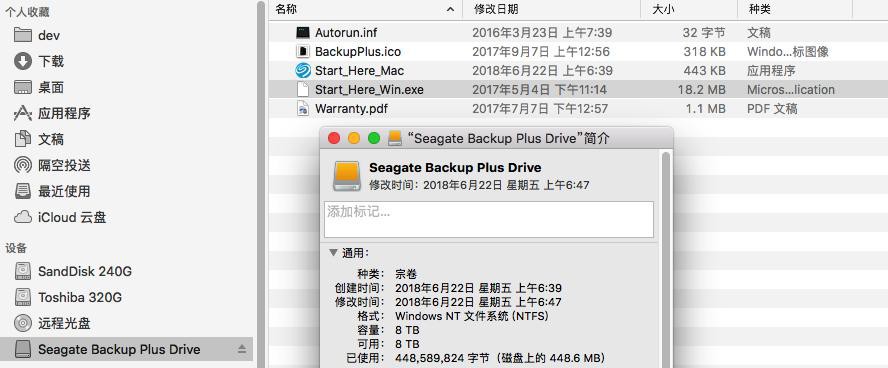Click the Warranty.pdf file icon
Image resolution: width=888 pixels, height=368 pixels.
(303, 108)
